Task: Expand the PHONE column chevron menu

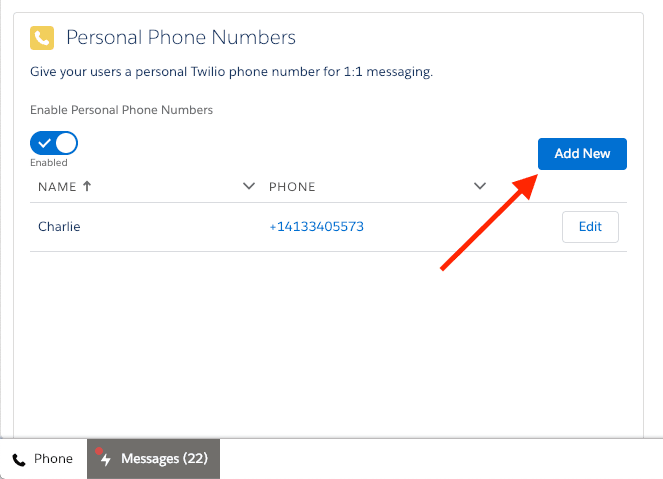Action: point(480,186)
